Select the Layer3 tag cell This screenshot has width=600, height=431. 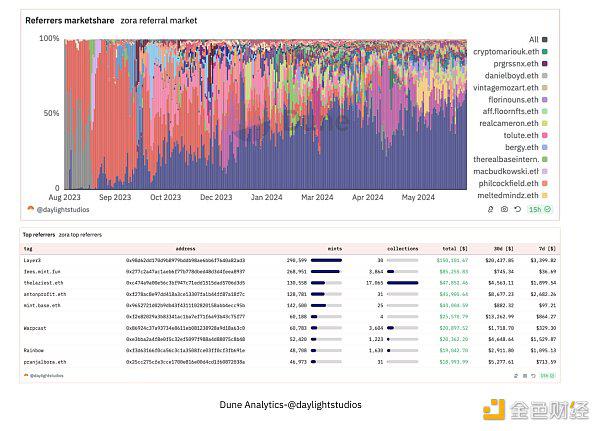click(x=32, y=260)
